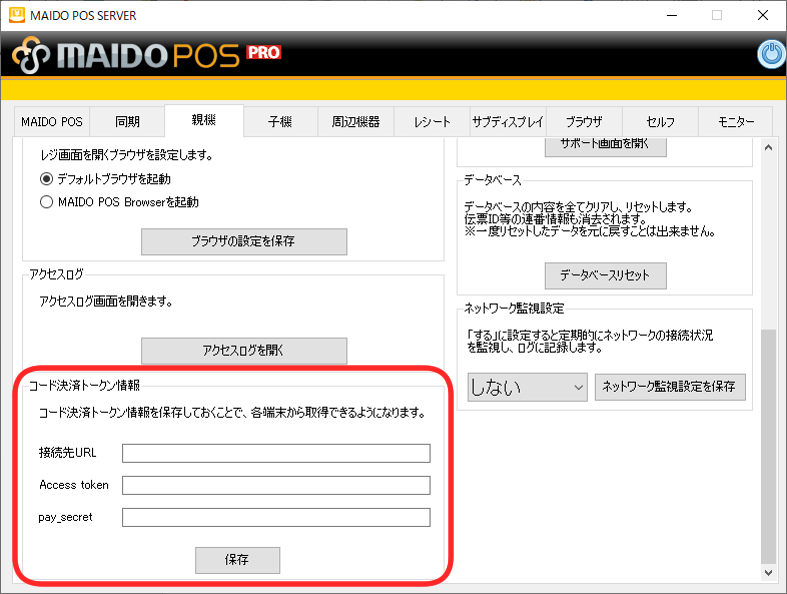This screenshot has height=594, width=787.
Task: Click アクセスログを開く button
Action: pyautogui.click(x=244, y=350)
